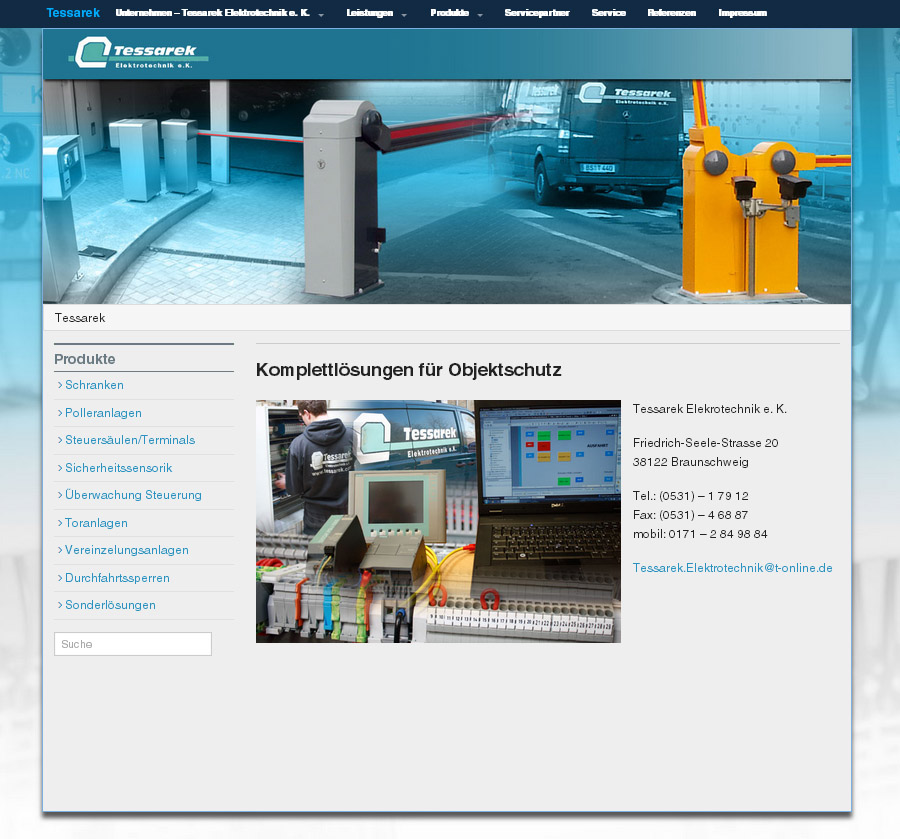This screenshot has width=900, height=839.
Task: Click the control cabinet and laptop photo
Action: click(x=438, y=521)
